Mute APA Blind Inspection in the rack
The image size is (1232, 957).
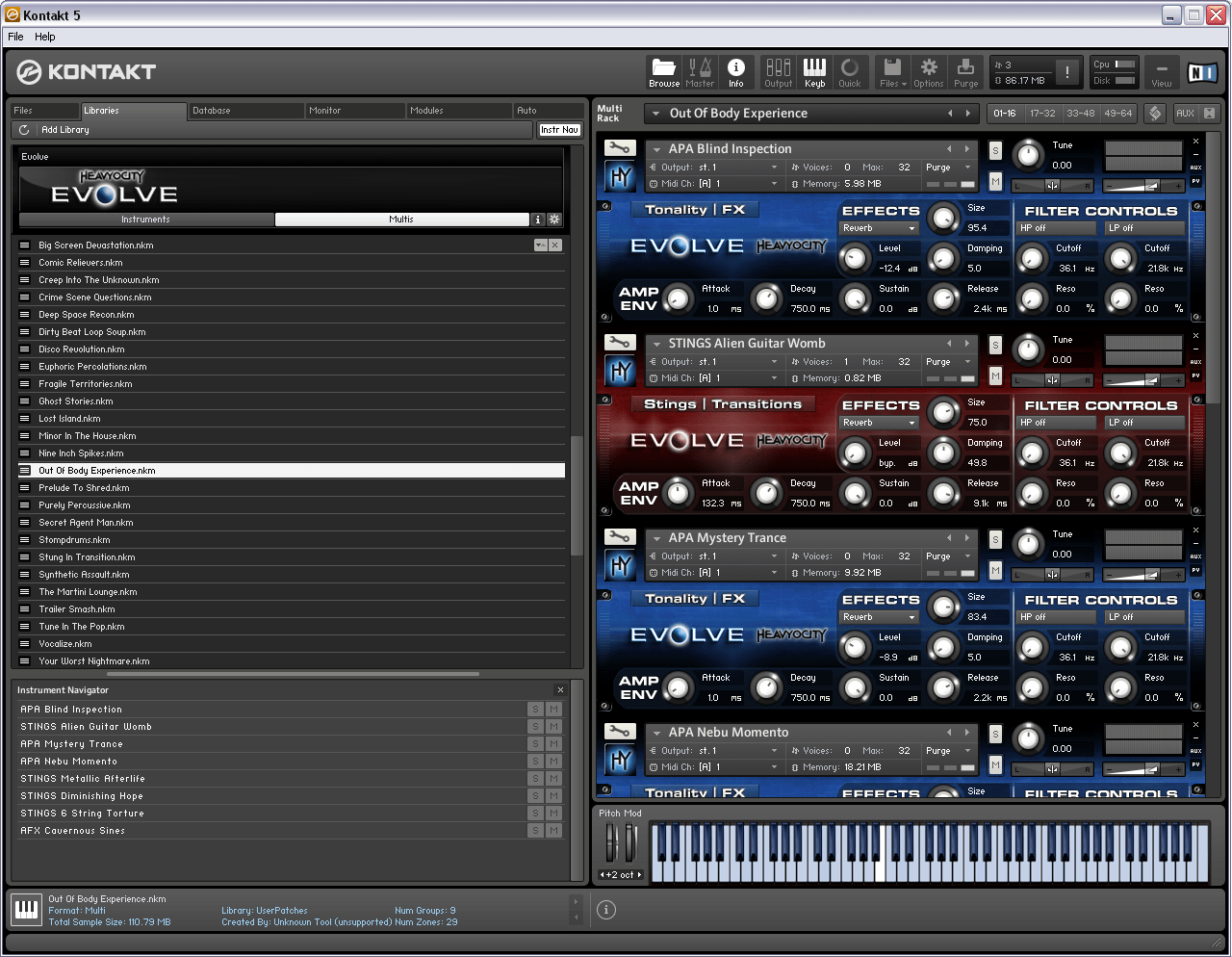(995, 182)
